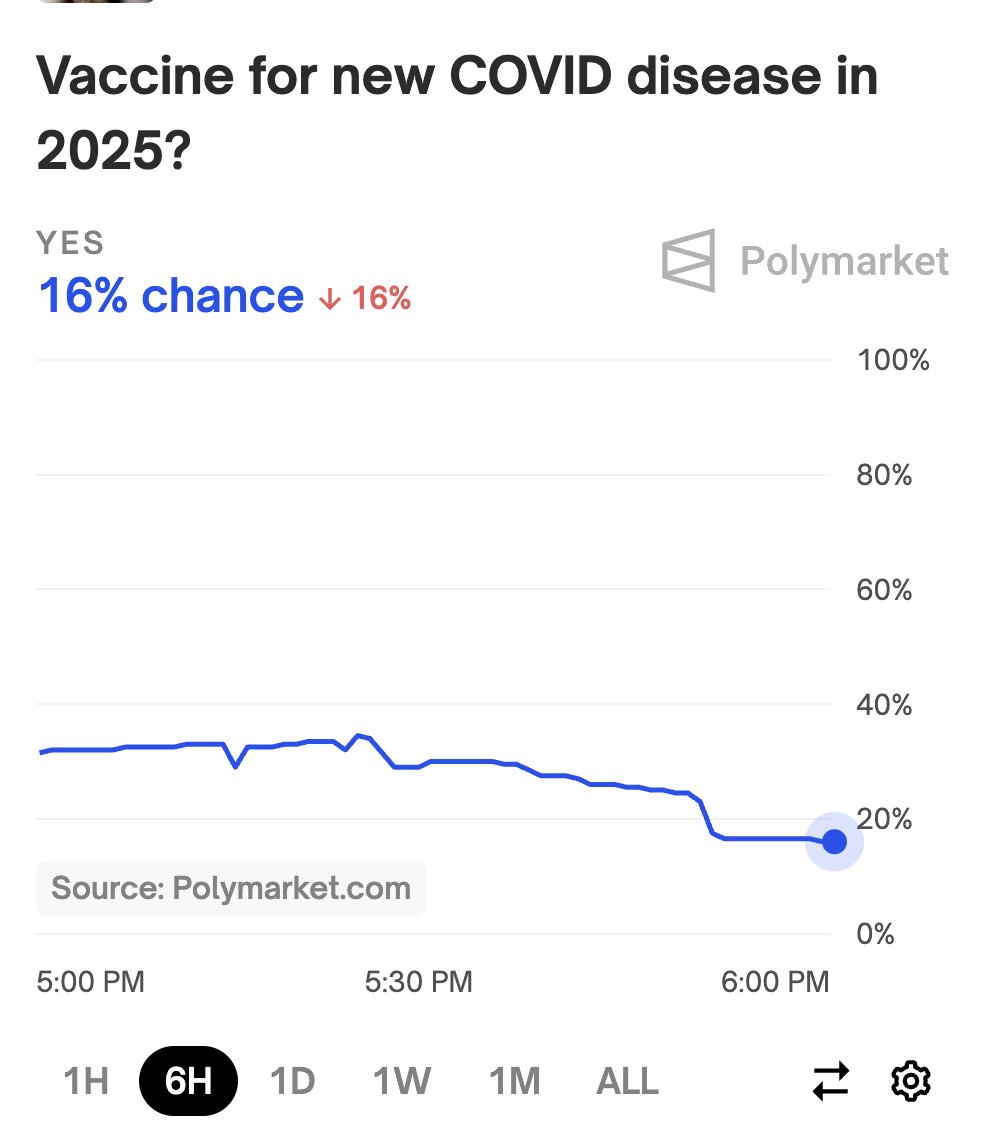Click the 100% y-axis label

coord(893,360)
